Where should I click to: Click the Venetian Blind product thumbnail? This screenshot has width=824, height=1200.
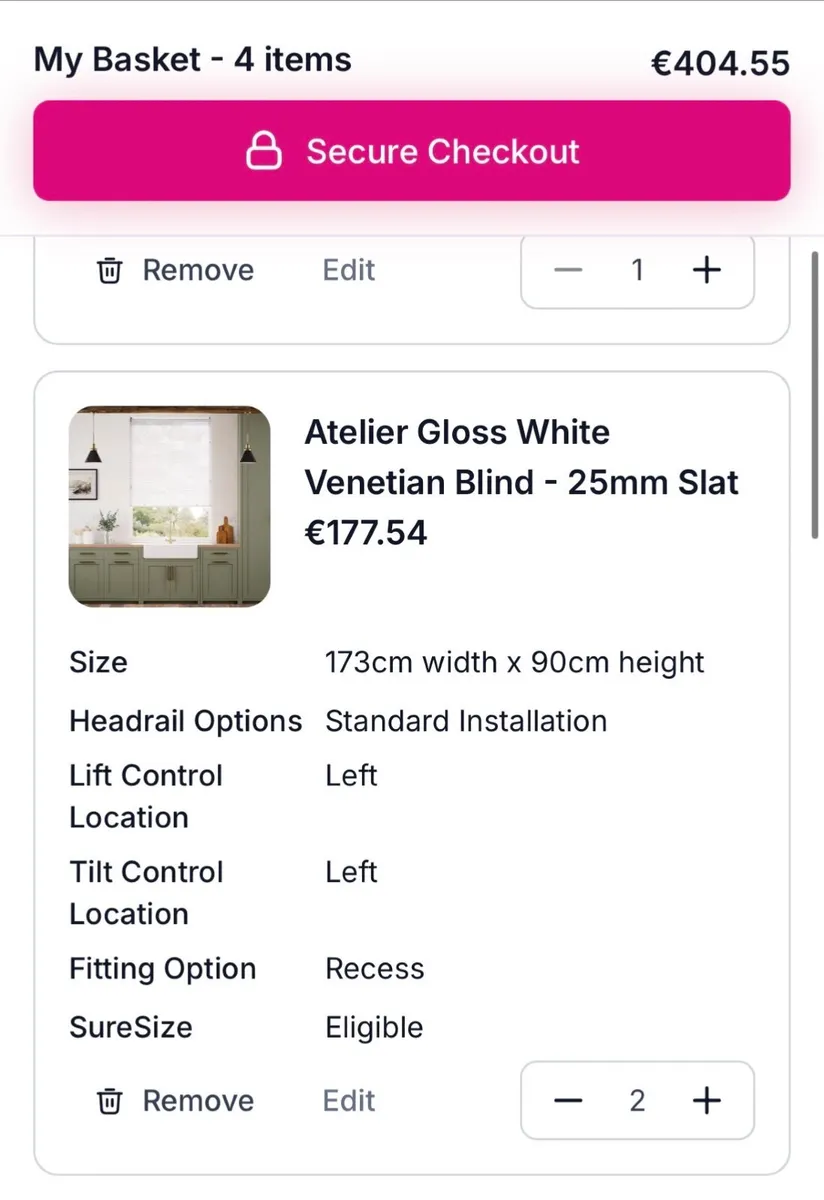click(x=169, y=508)
